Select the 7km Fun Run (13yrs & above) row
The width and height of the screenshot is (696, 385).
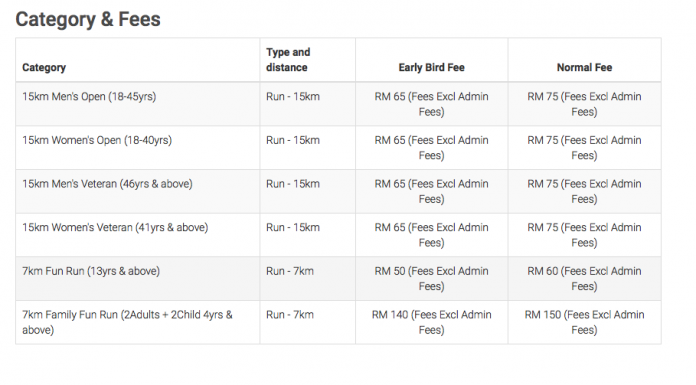click(338, 278)
